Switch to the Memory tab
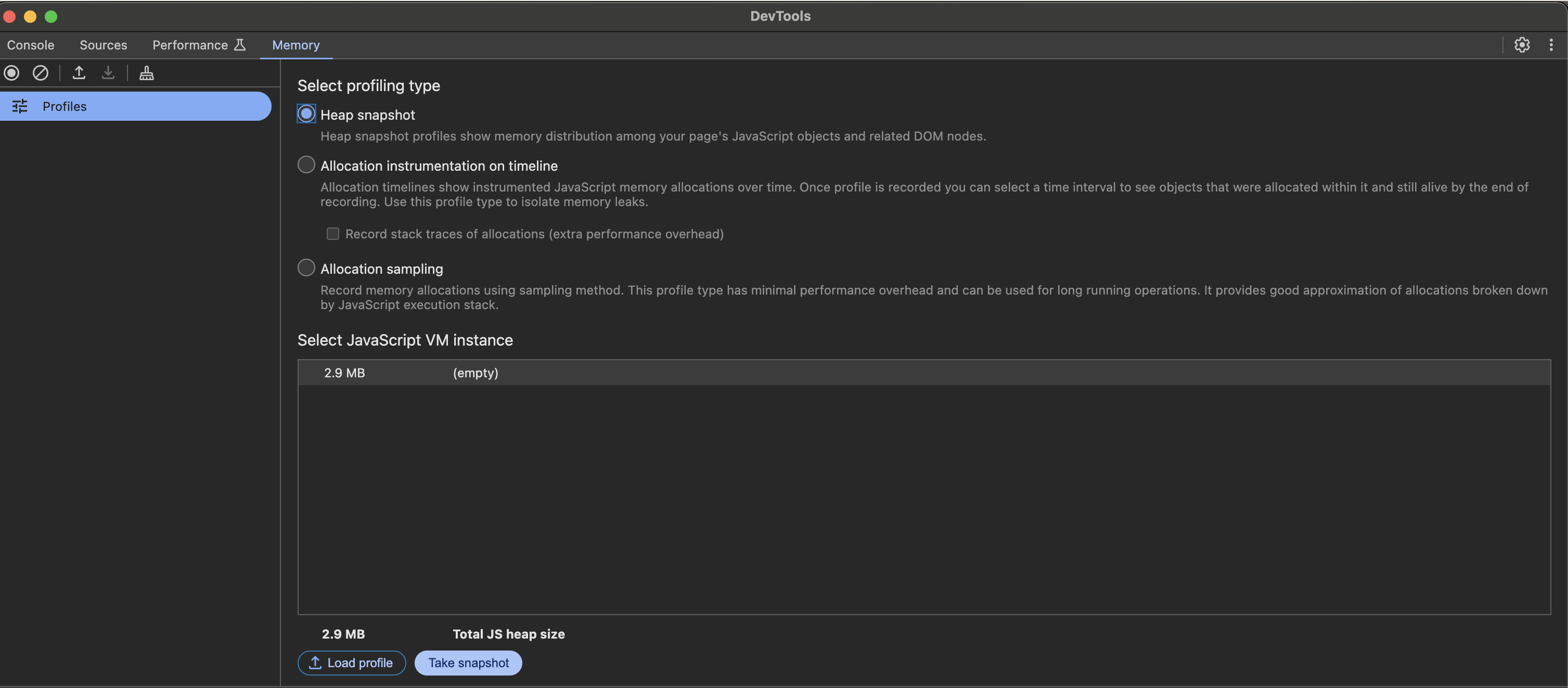 [296, 44]
